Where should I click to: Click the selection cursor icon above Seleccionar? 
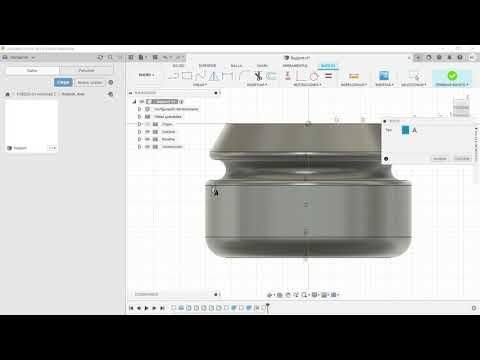pyautogui.click(x=414, y=76)
